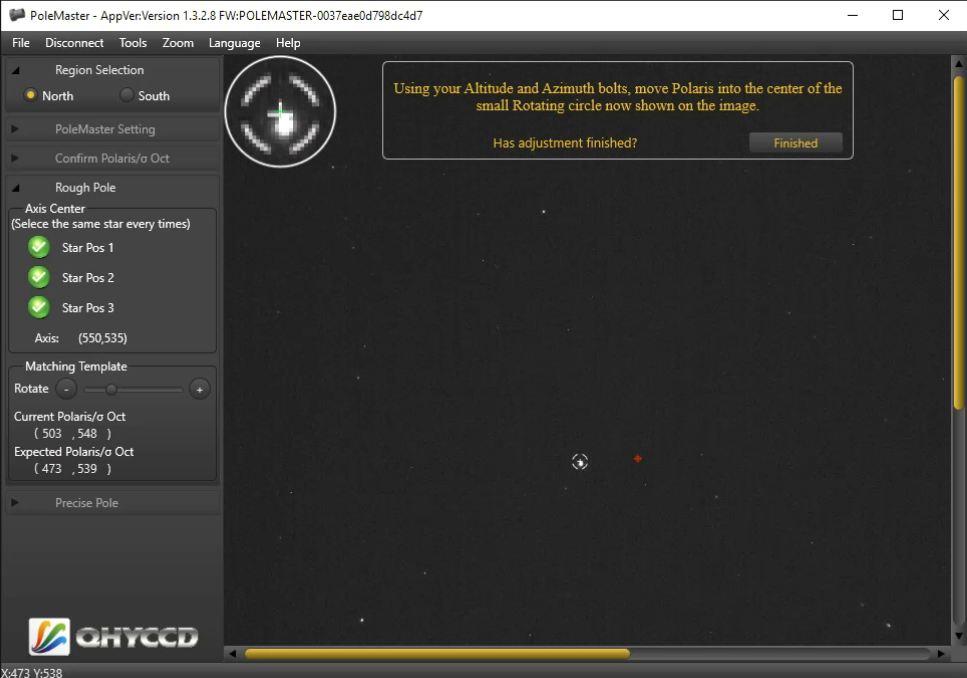Viewport: 967px width, 678px height.
Task: Click the PoleMaster app icon in title bar
Action: (17, 15)
